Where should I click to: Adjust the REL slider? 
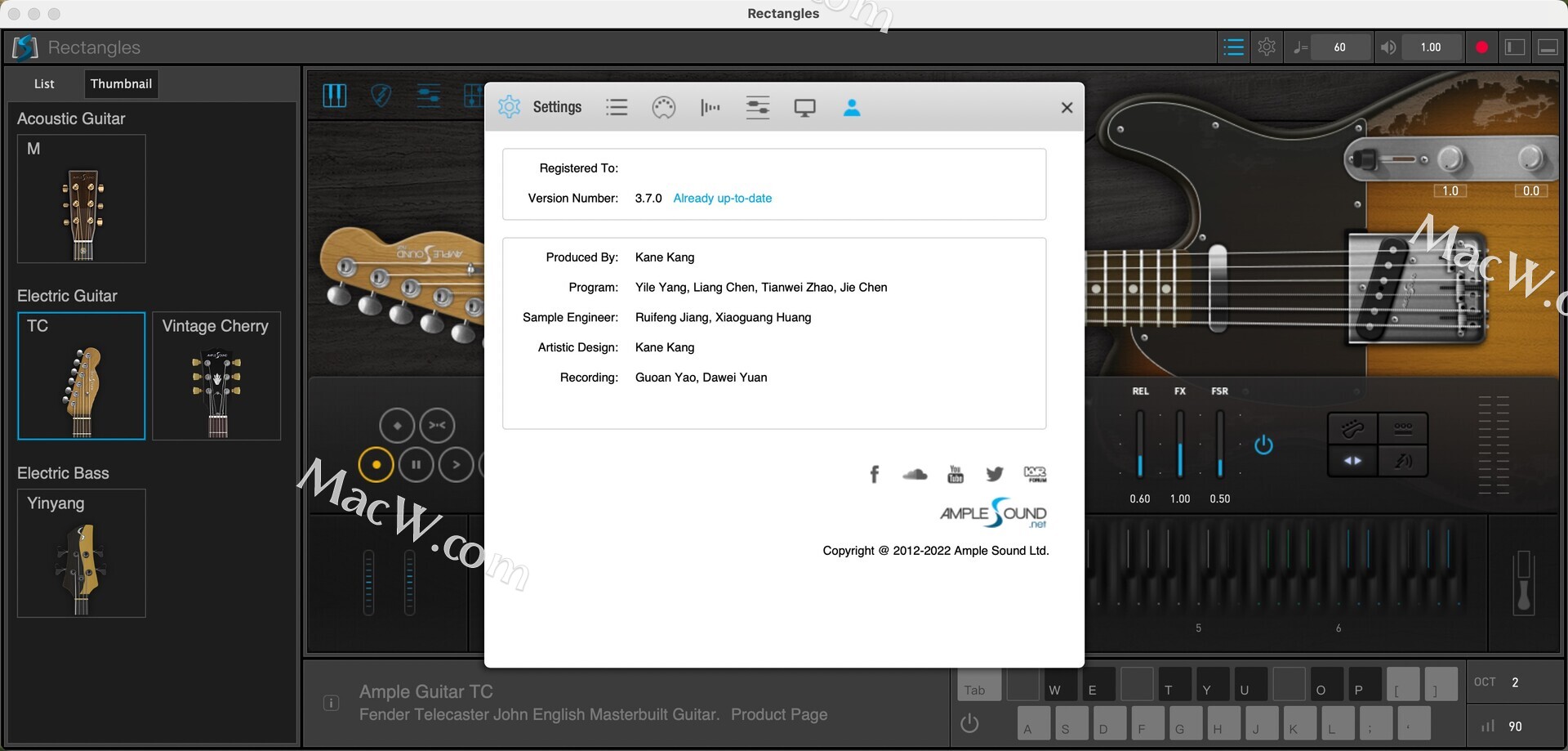[x=1140, y=445]
